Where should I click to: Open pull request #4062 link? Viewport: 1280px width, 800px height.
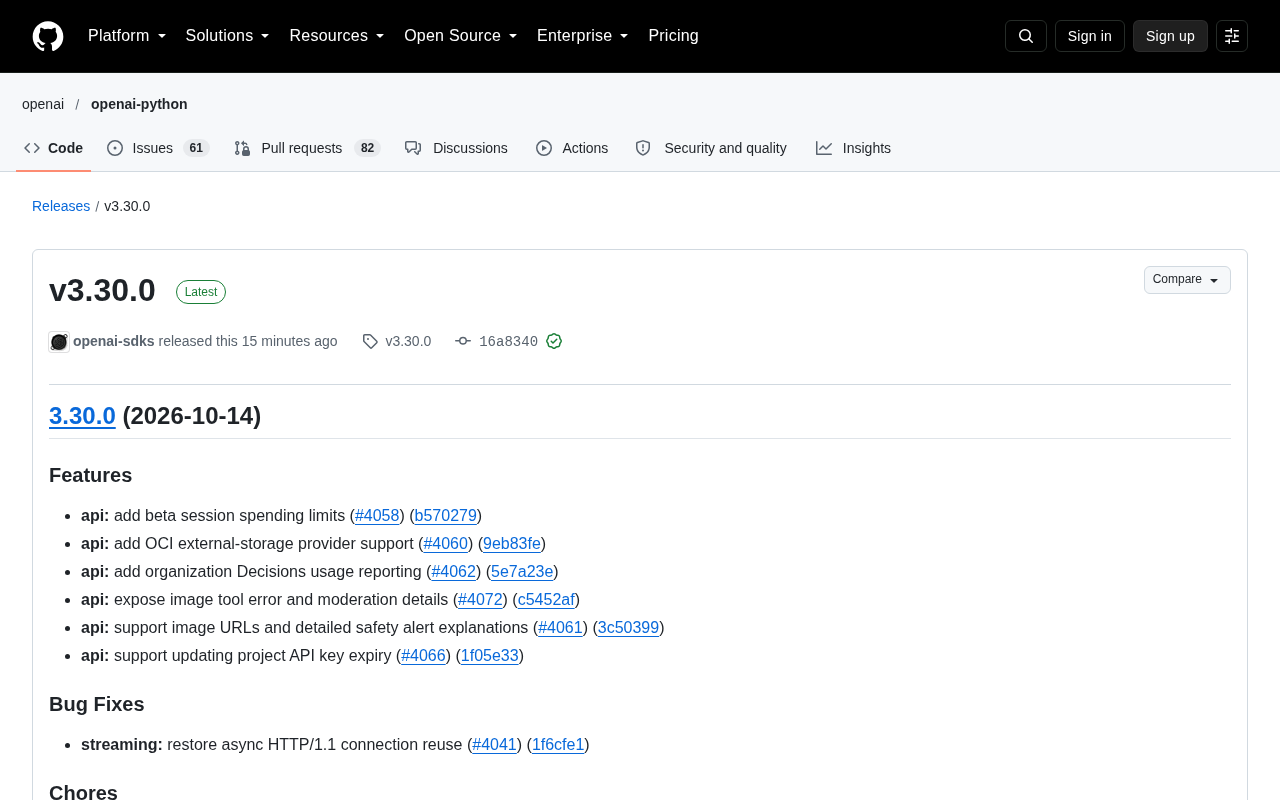click(x=454, y=572)
